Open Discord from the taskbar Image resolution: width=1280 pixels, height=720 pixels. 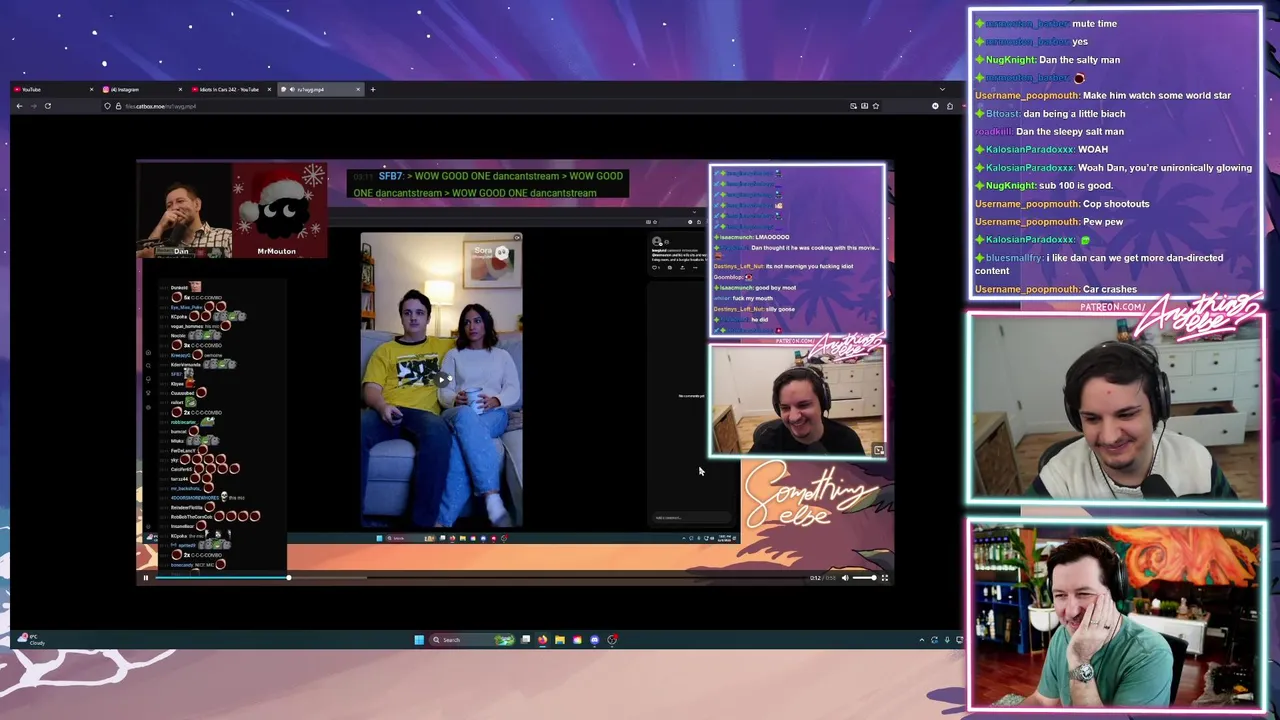click(595, 640)
